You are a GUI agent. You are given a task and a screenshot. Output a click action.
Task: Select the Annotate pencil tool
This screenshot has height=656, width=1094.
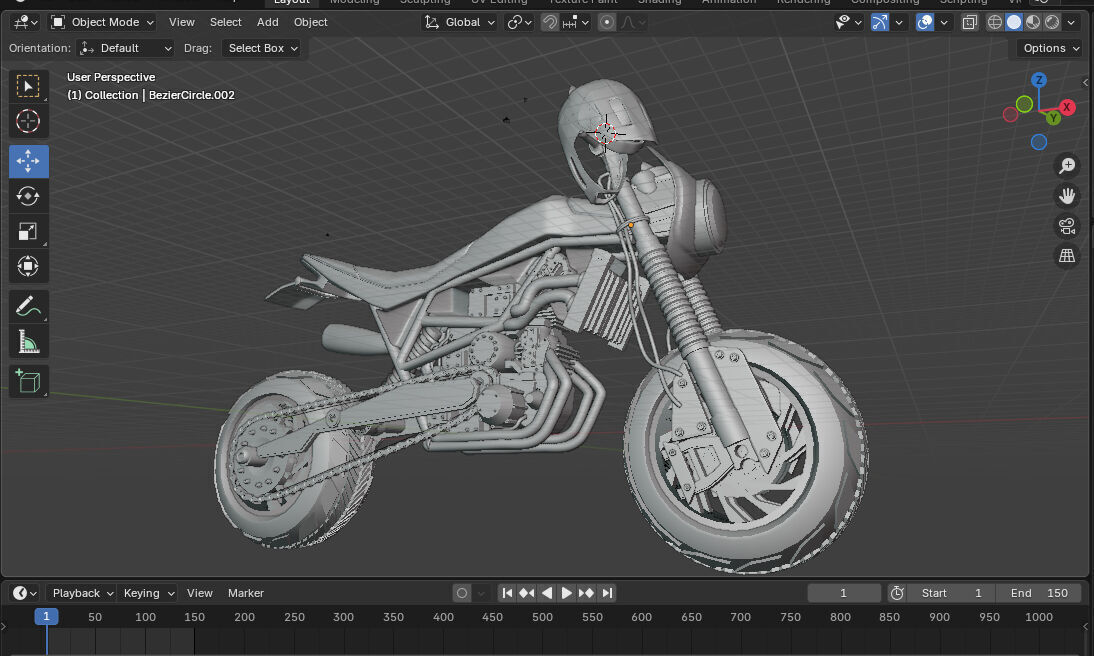coord(28,306)
